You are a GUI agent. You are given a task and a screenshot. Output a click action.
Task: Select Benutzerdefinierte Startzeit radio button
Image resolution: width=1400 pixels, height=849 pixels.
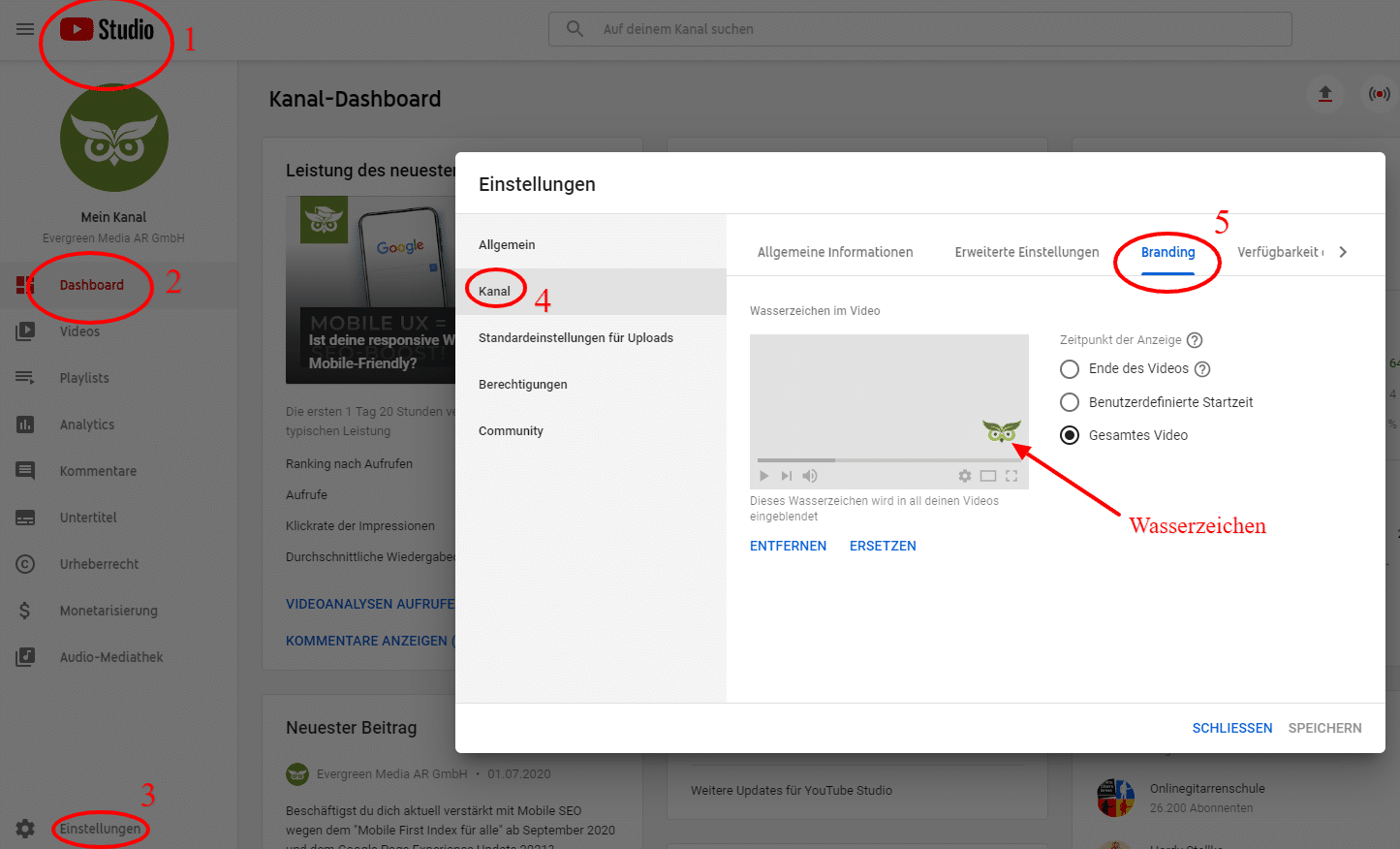[1070, 402]
